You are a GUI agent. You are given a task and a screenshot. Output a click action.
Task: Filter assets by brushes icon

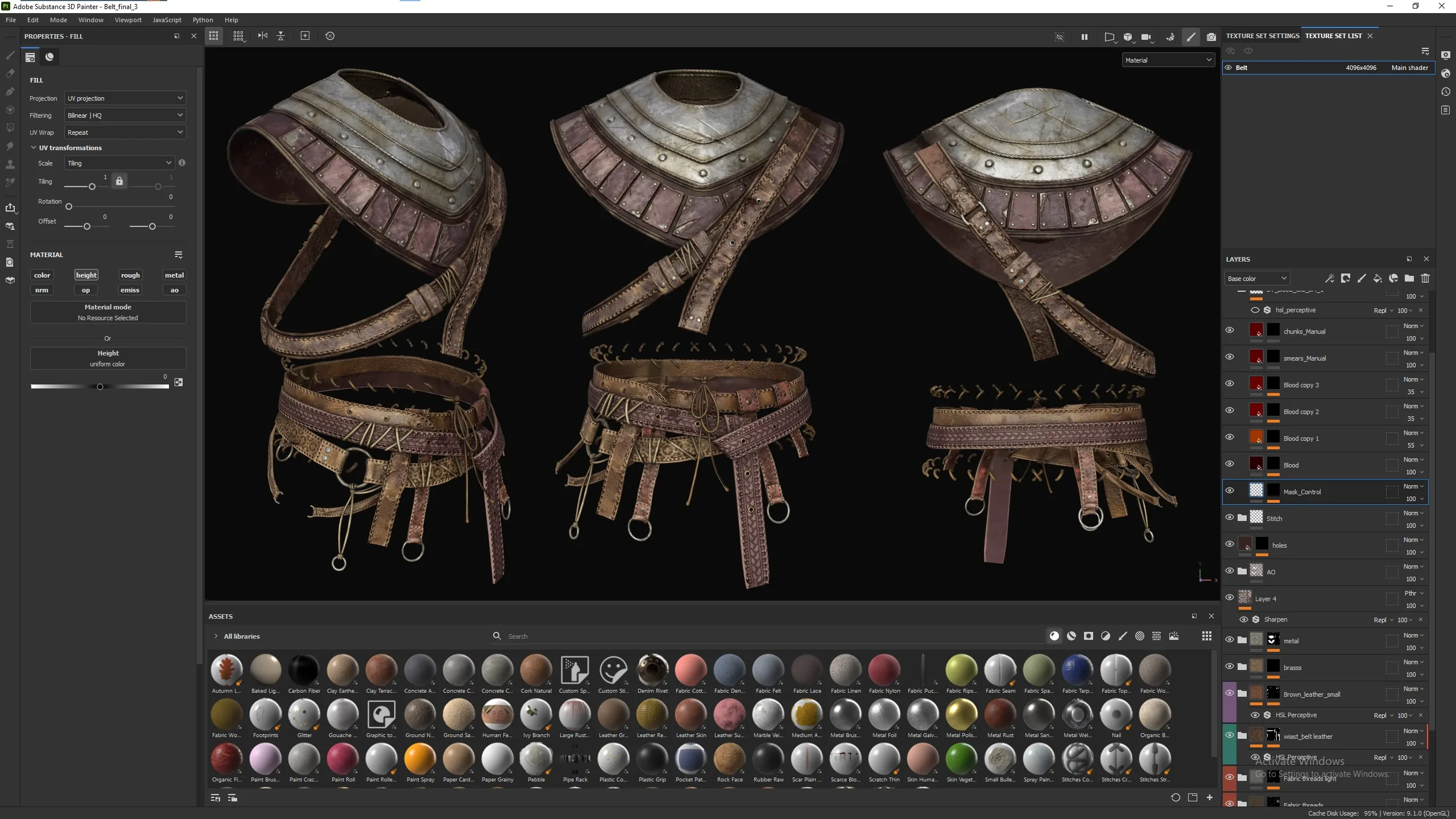(x=1123, y=636)
